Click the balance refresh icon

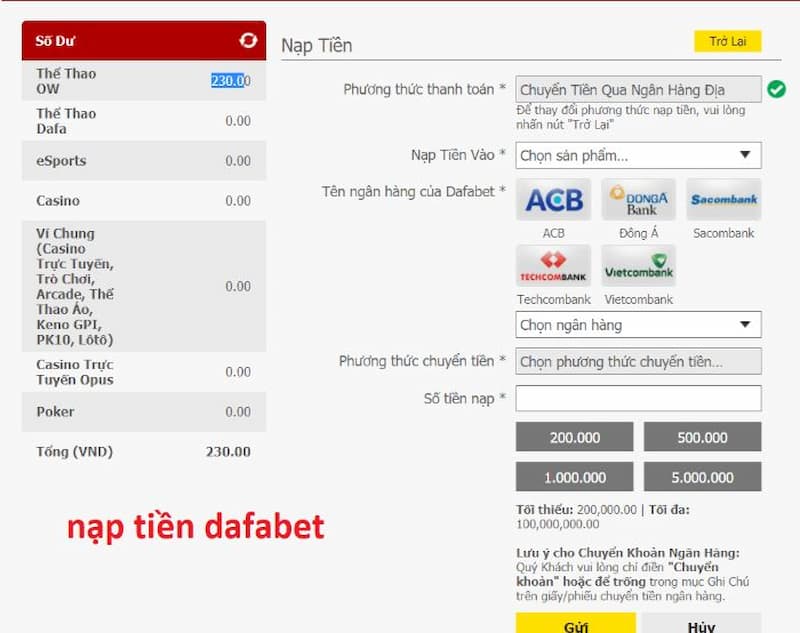[x=248, y=41]
